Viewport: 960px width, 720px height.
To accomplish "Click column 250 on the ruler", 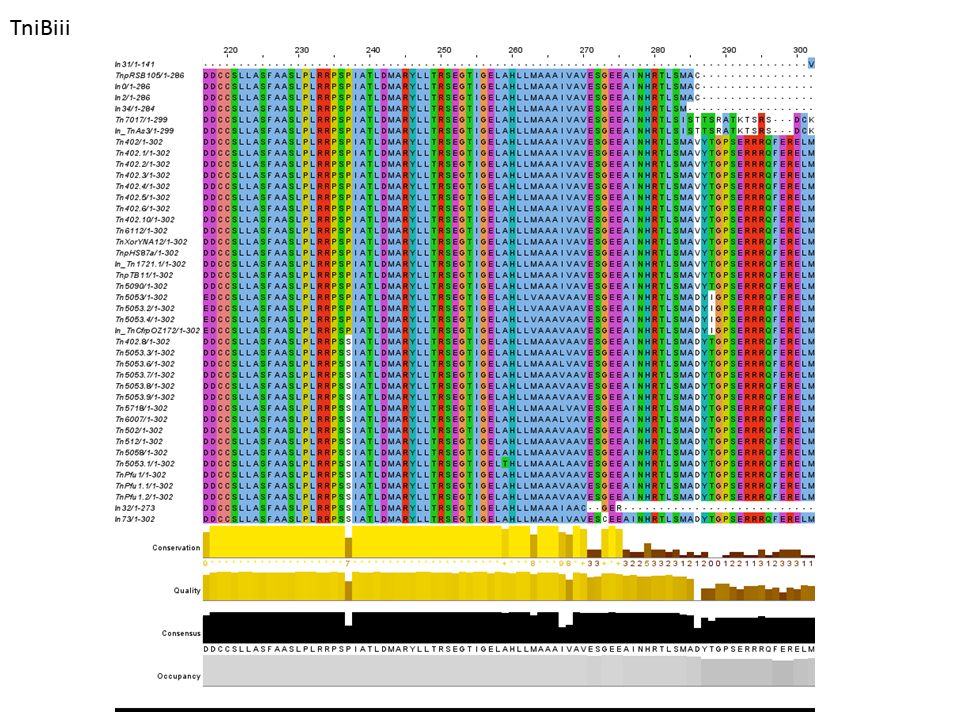I will (x=444, y=50).
